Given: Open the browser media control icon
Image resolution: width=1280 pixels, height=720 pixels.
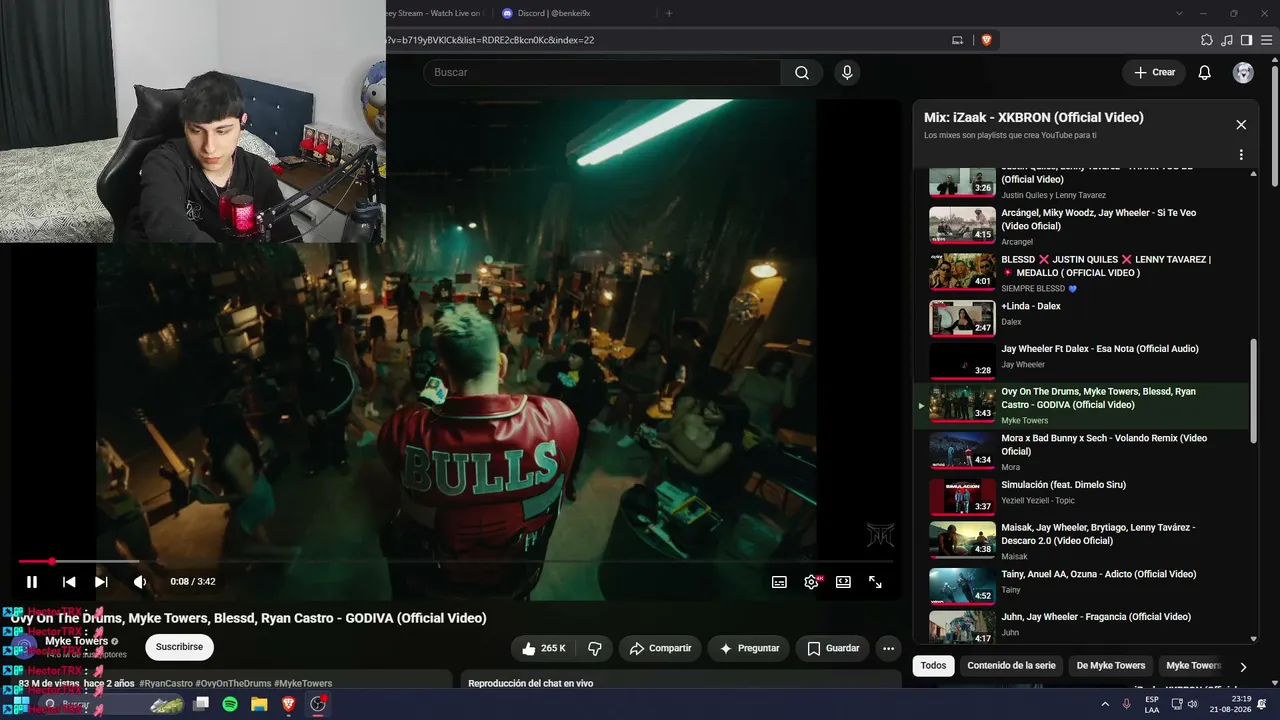Looking at the screenshot, I should click(x=1227, y=40).
